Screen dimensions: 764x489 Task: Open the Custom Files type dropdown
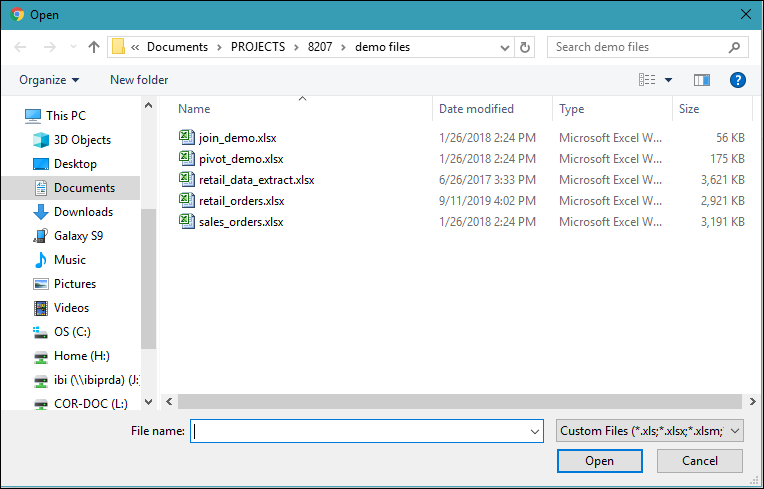pos(650,431)
